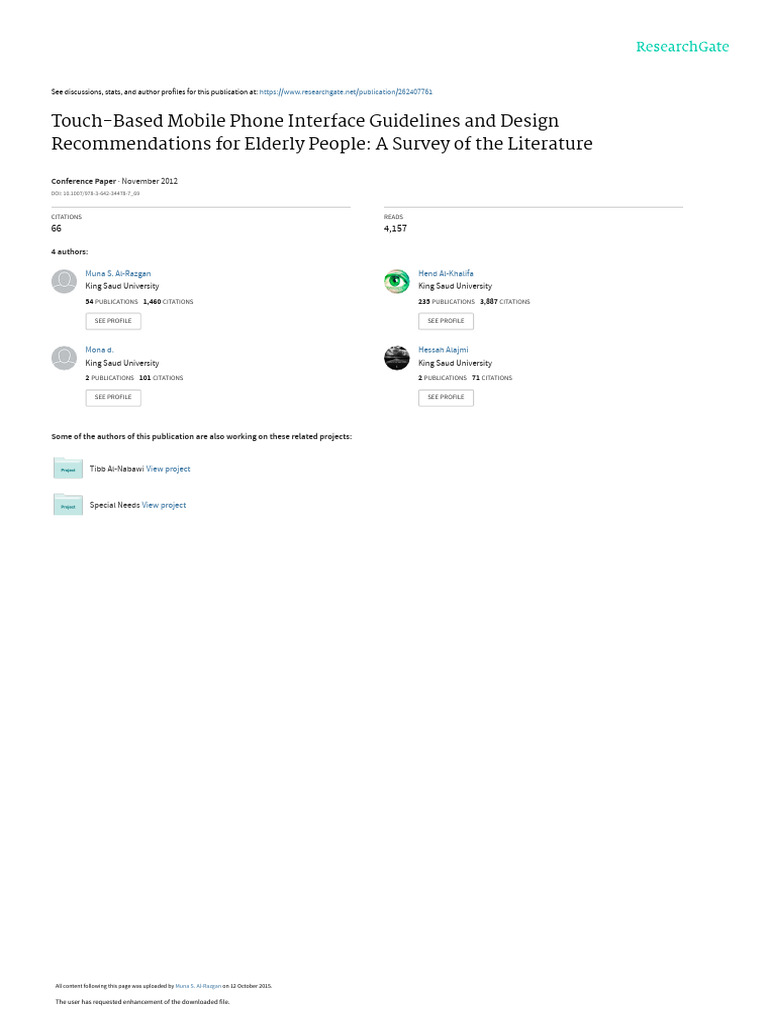Click the Special Needs project folder icon
Image resolution: width=768 pixels, height=1024 pixels.
click(x=68, y=504)
